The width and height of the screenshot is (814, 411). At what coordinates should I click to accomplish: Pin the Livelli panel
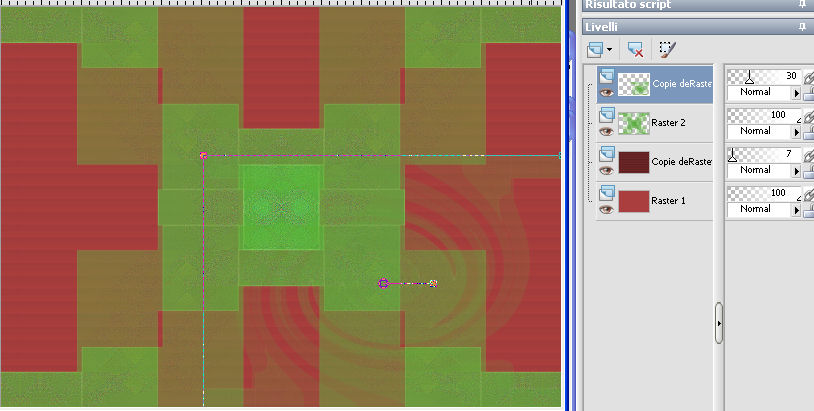tap(802, 26)
